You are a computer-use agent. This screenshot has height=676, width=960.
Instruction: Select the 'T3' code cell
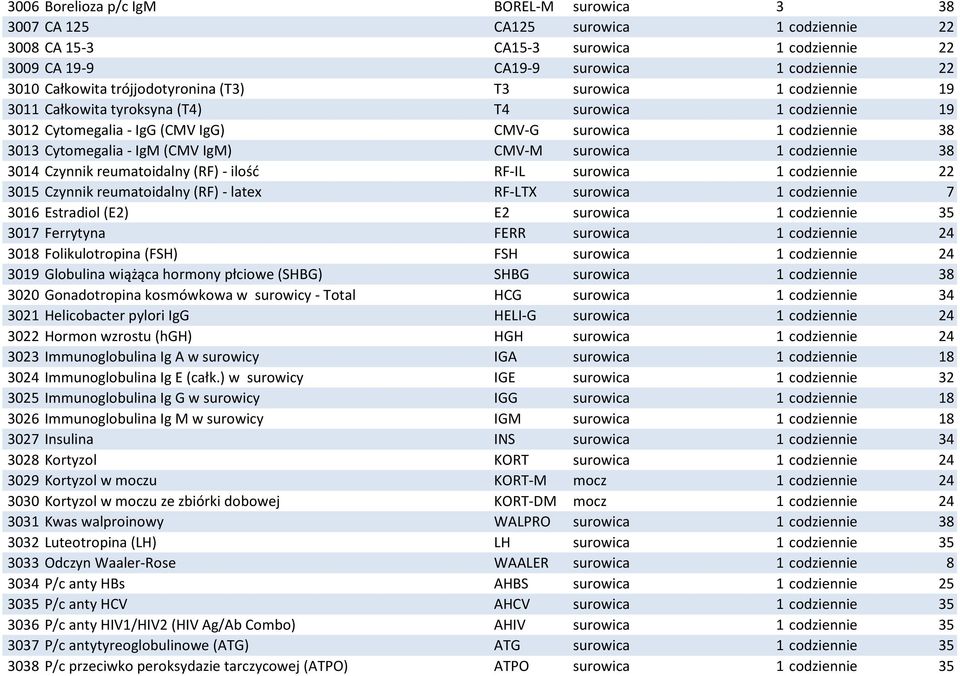tap(501, 89)
